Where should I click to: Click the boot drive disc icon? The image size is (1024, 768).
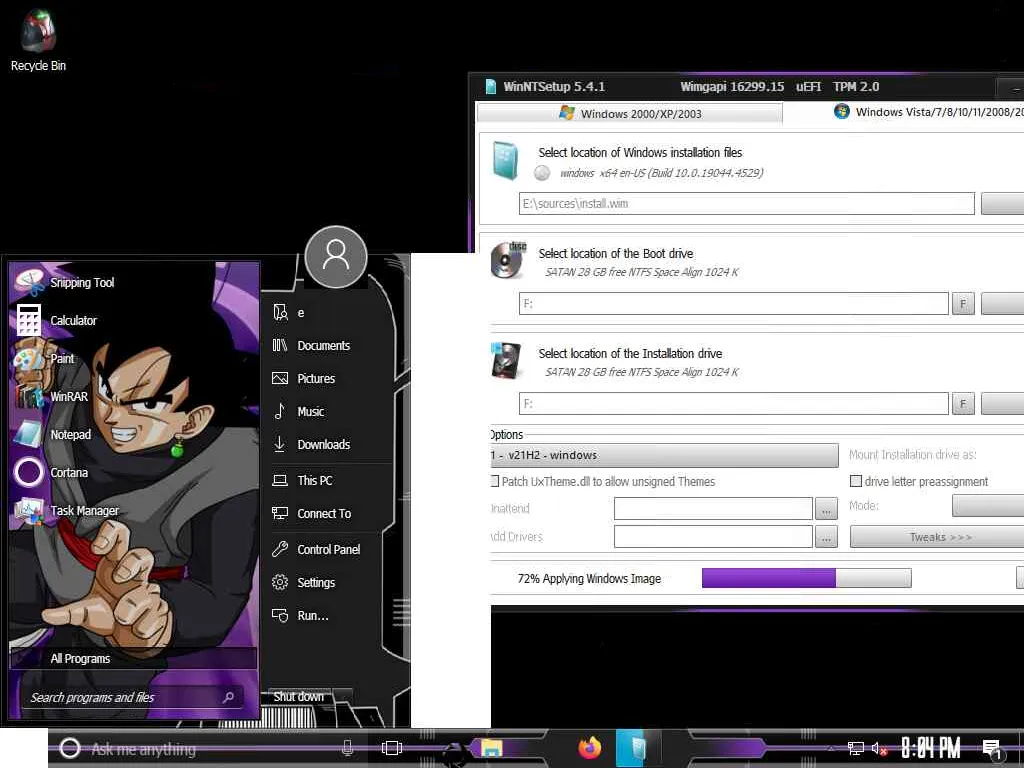click(x=509, y=260)
